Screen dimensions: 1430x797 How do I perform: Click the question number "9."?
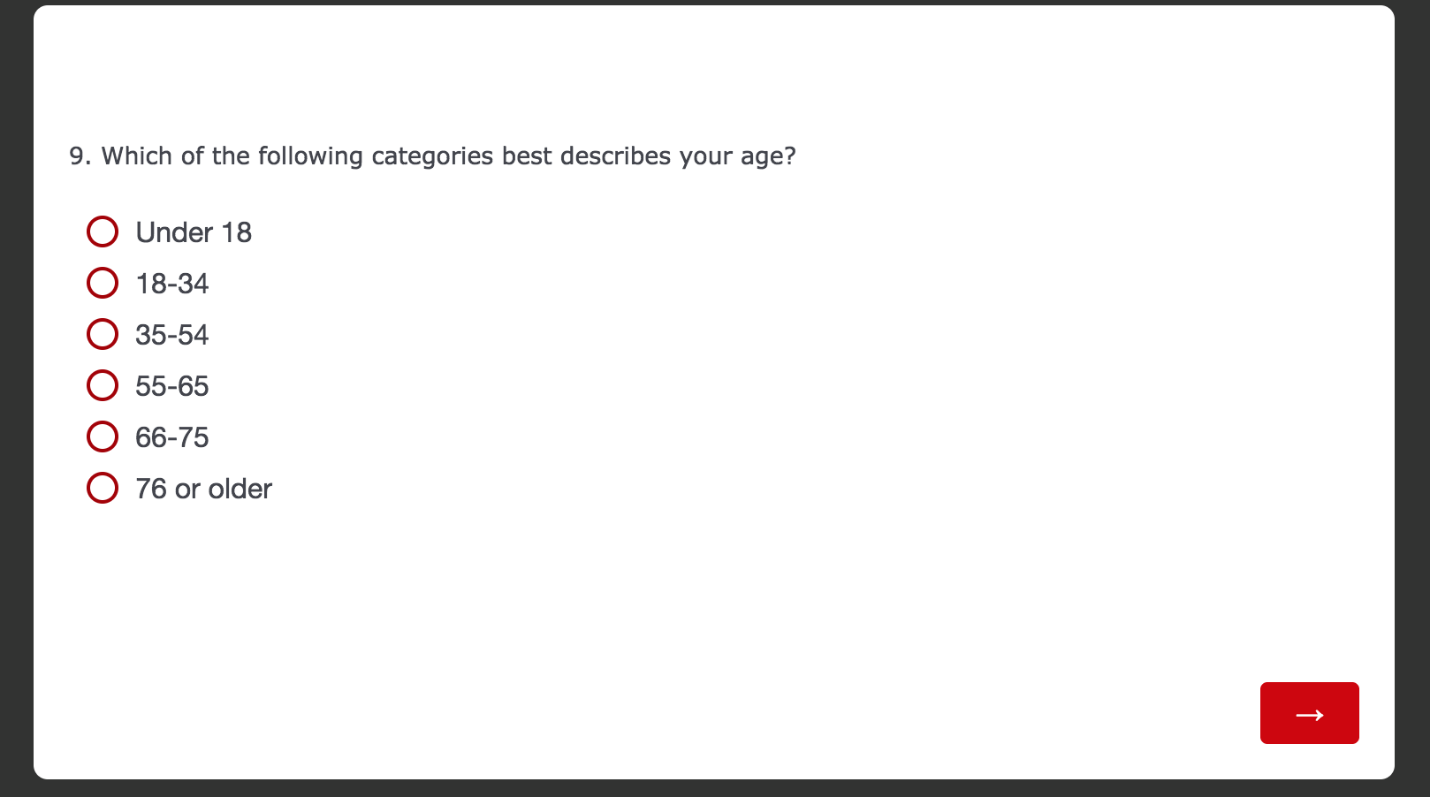point(80,156)
